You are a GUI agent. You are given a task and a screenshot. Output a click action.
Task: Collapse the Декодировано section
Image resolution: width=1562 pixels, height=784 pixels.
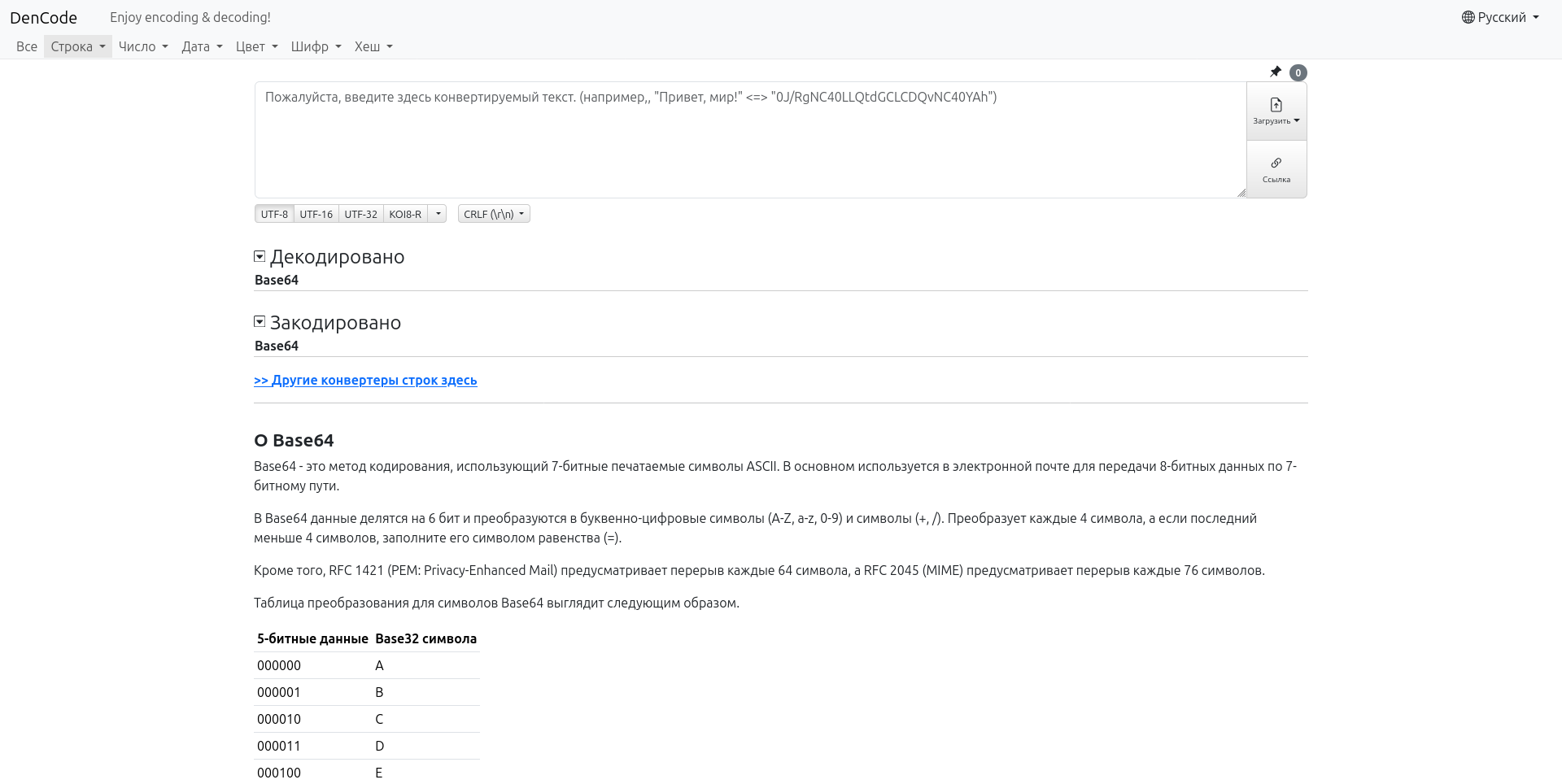(x=260, y=255)
